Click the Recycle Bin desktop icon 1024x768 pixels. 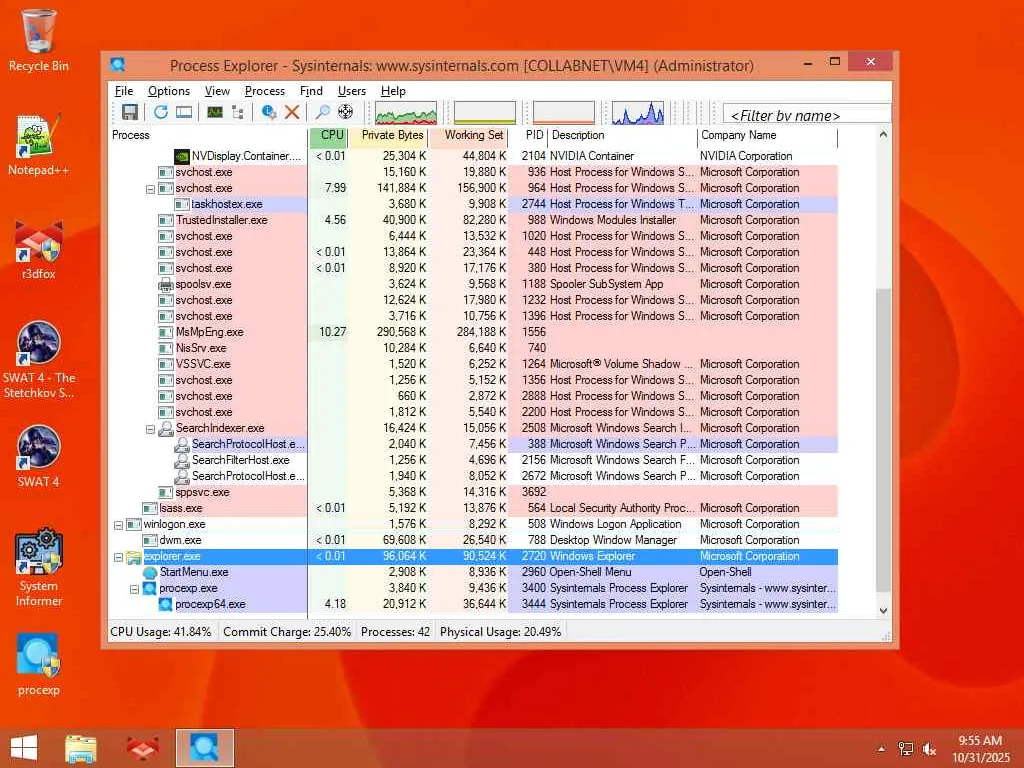[x=39, y=39]
